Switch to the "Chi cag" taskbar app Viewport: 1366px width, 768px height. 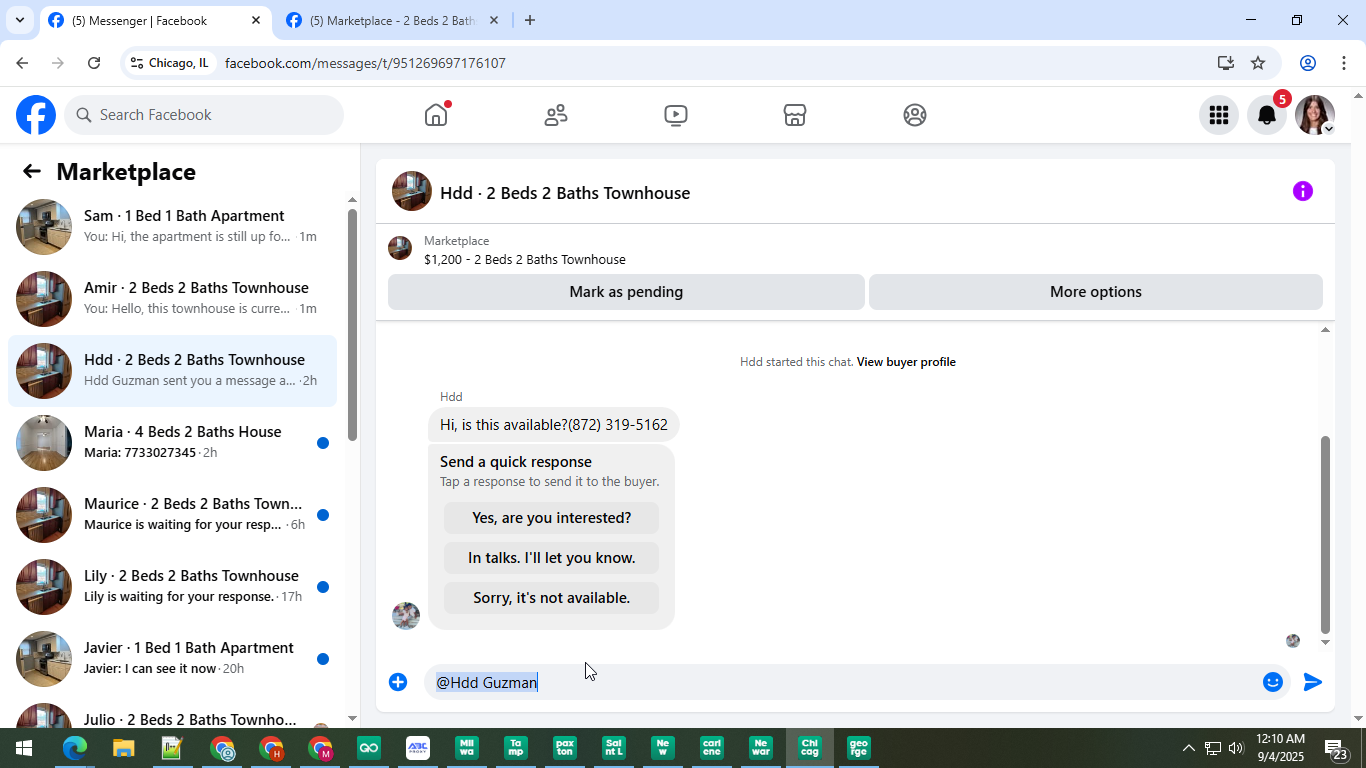[x=810, y=748]
